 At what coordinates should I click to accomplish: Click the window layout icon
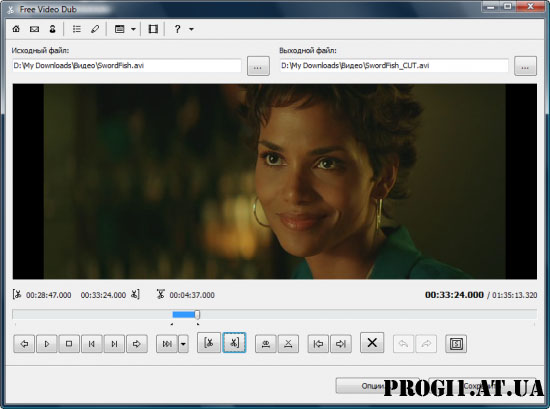click(x=120, y=29)
